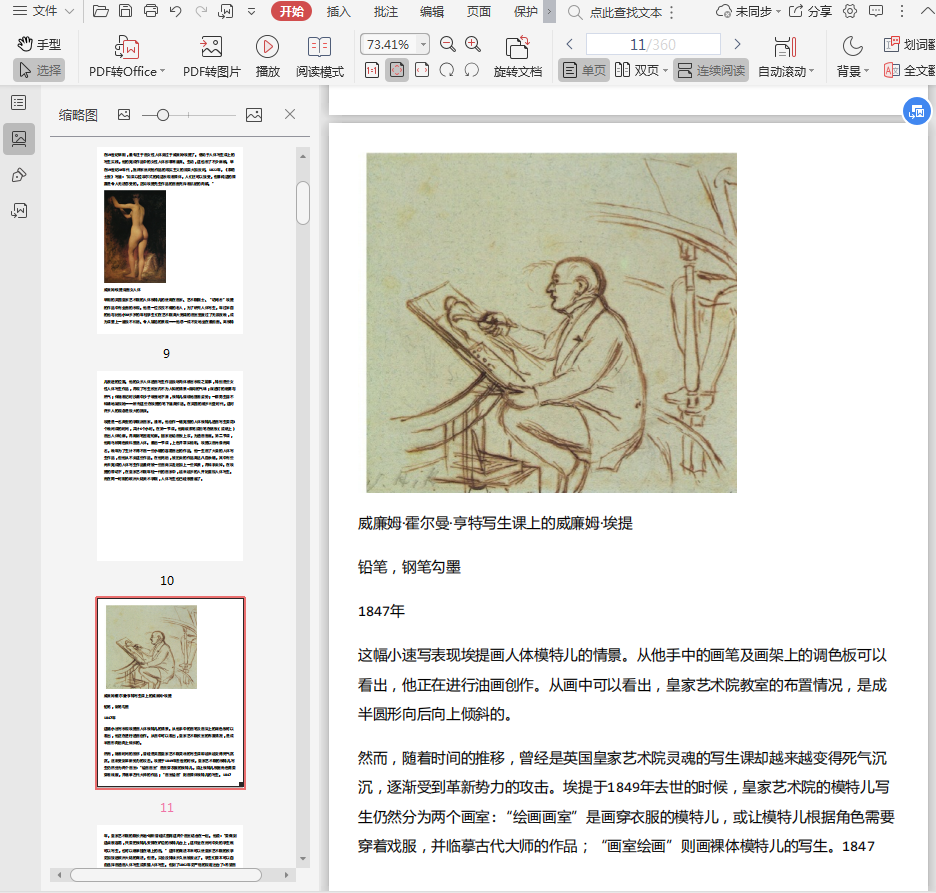
Task: Click 旋转文档 to rotate the document
Action: tap(518, 57)
